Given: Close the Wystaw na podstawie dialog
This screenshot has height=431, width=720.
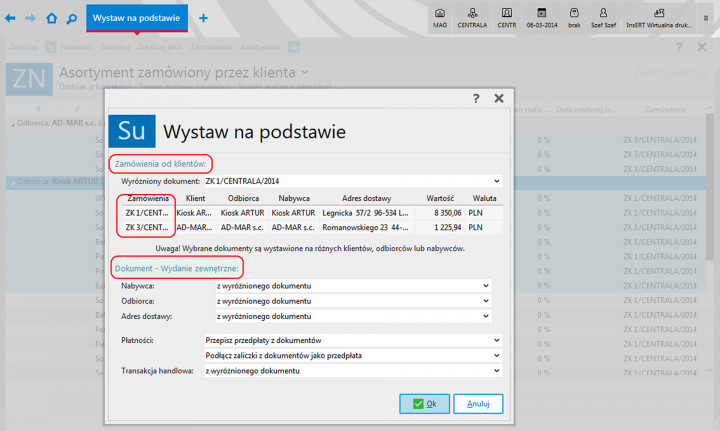Looking at the screenshot, I should pyautogui.click(x=499, y=98).
